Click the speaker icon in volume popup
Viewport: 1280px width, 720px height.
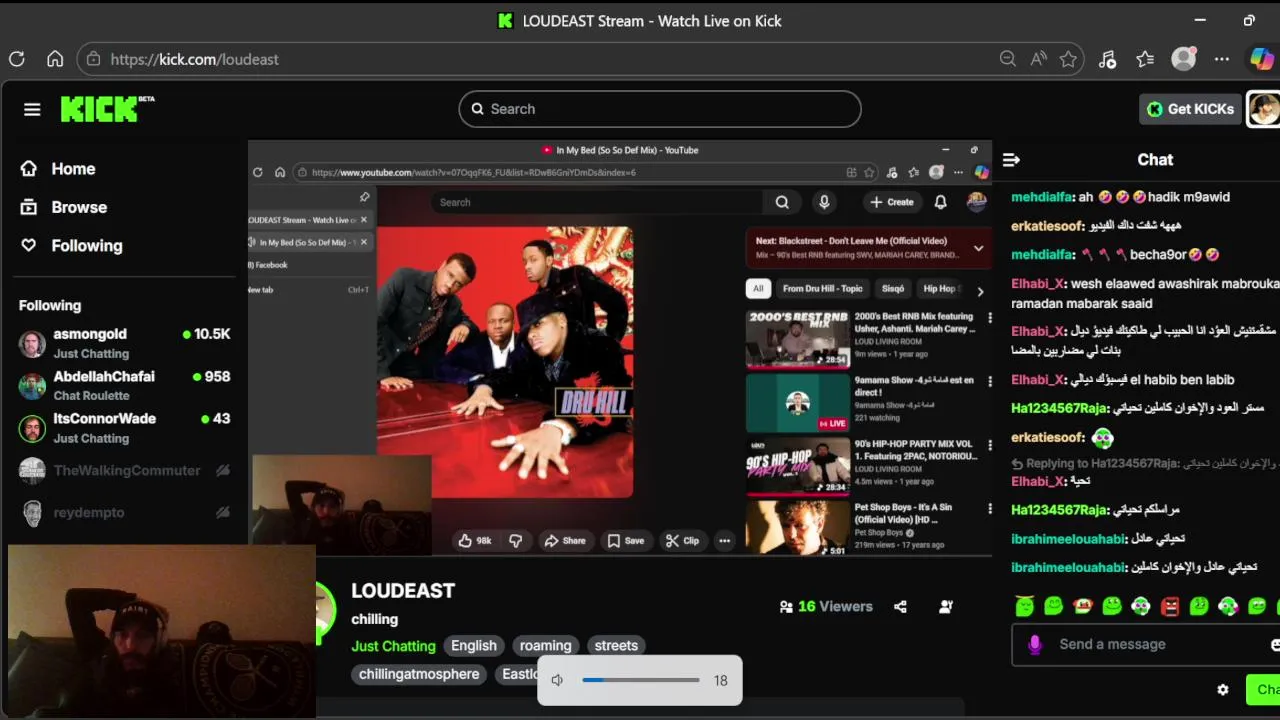click(x=557, y=680)
